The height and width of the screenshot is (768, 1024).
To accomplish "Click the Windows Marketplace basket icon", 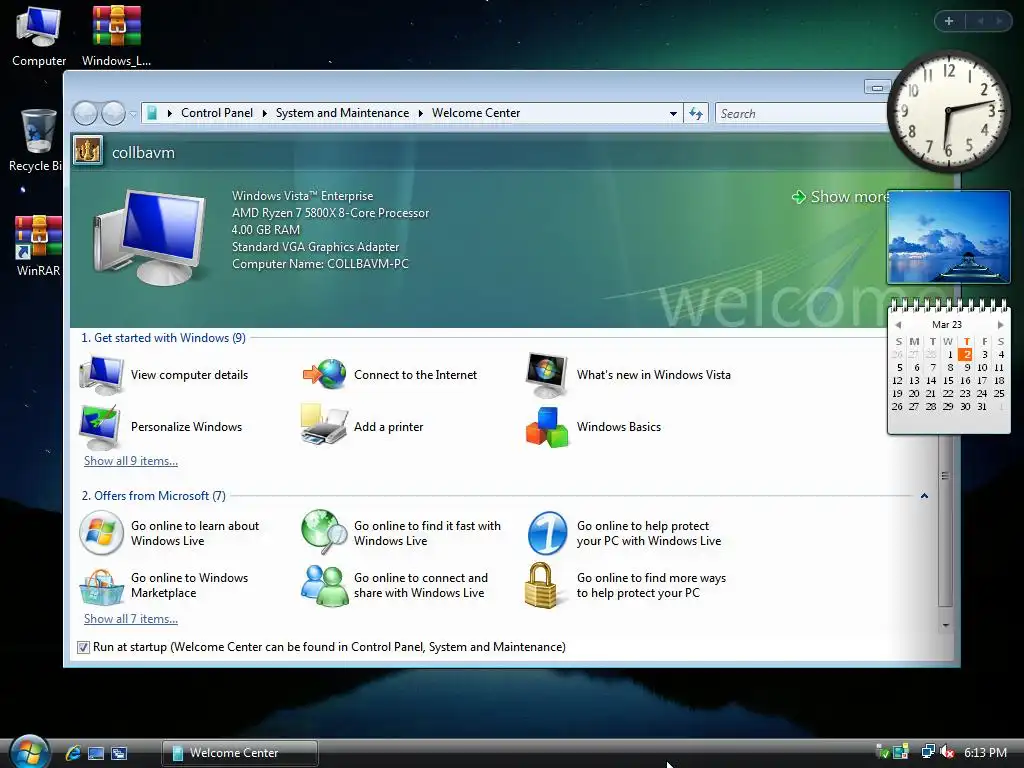I will (x=101, y=587).
